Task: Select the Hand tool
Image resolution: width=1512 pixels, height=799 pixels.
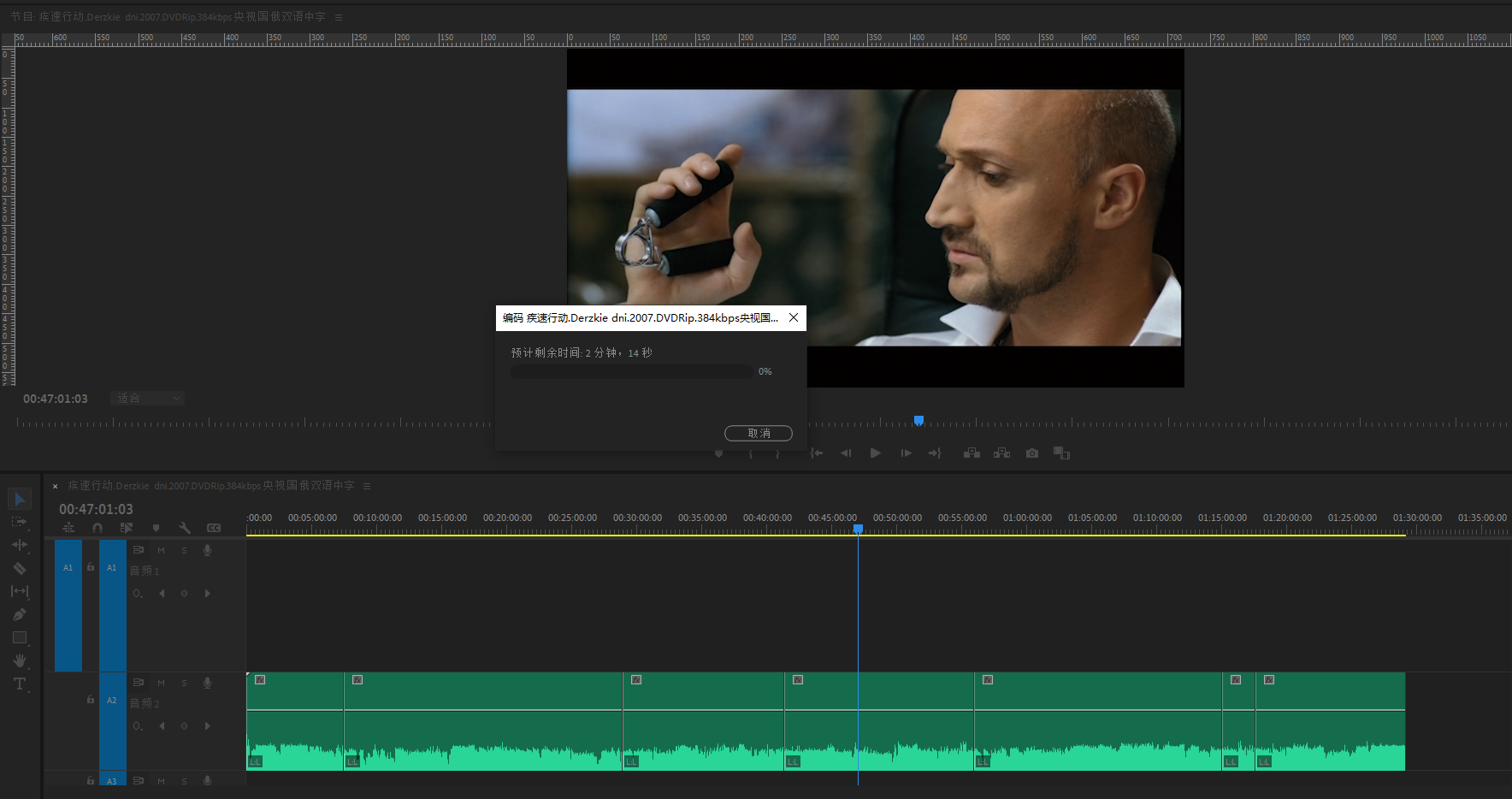Action: 19,660
